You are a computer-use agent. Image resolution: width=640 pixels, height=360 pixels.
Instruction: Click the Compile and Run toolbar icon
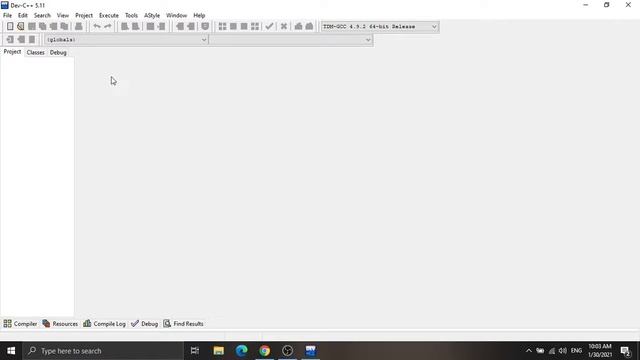(244, 27)
